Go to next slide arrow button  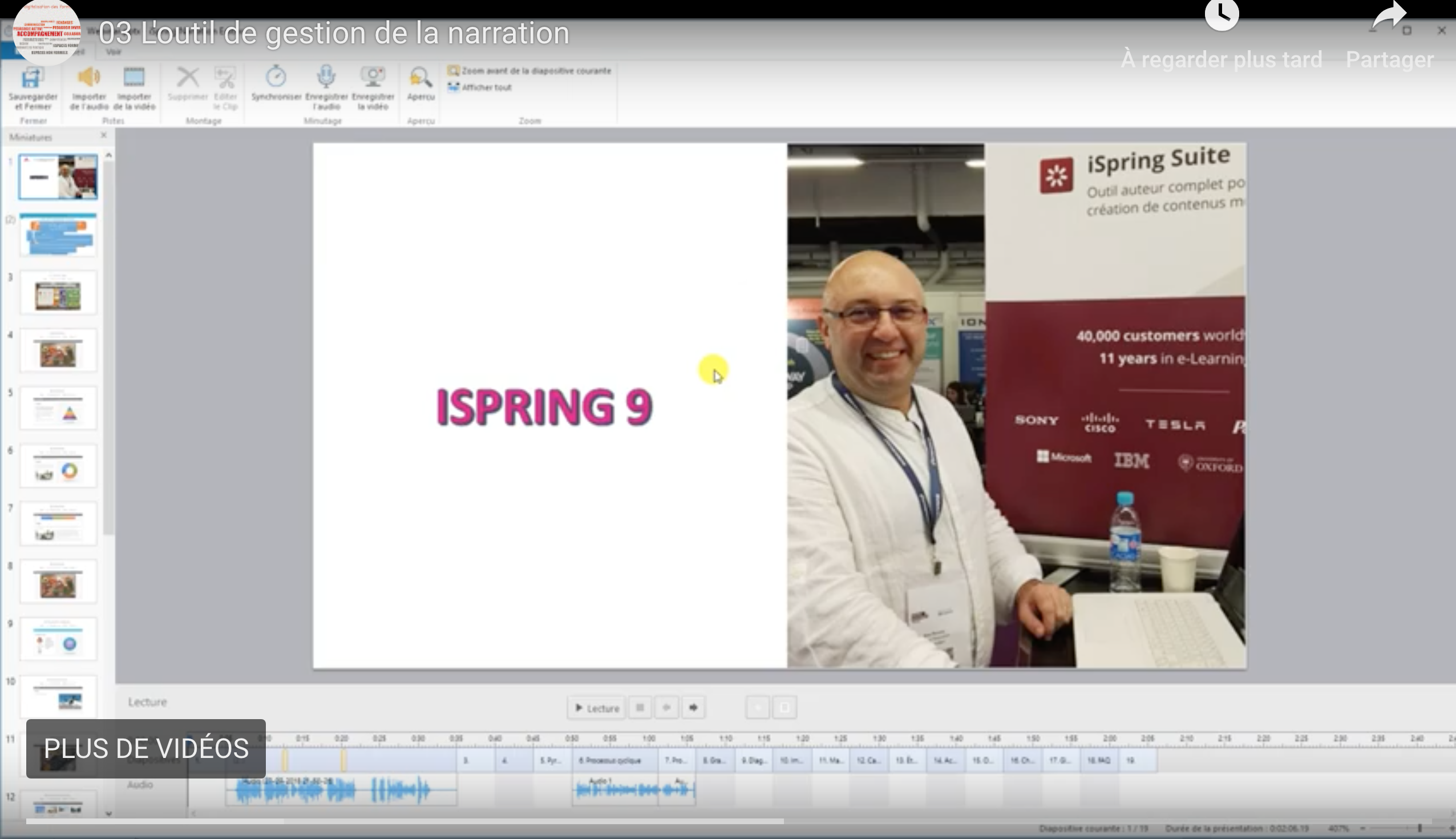693,708
